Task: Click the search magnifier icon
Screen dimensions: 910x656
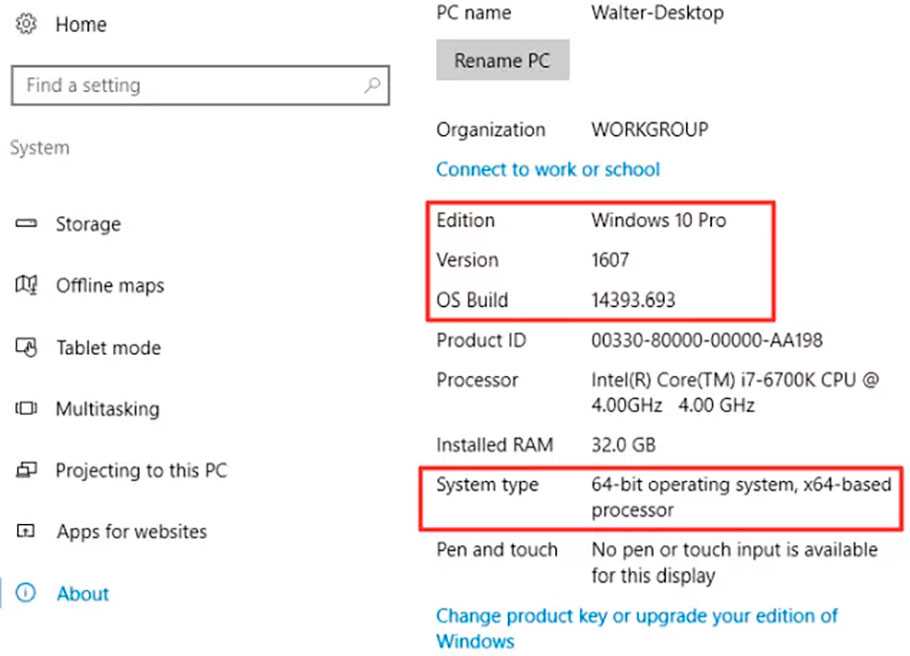Action: (x=372, y=86)
